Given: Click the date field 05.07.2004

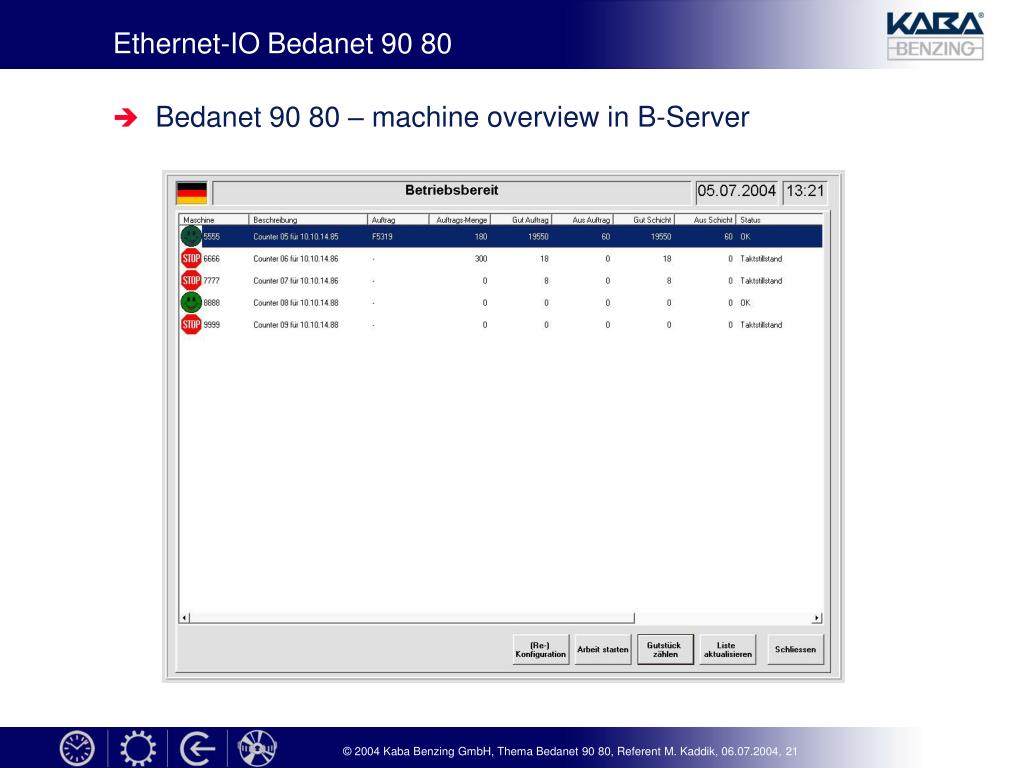Looking at the screenshot, I should (737, 191).
